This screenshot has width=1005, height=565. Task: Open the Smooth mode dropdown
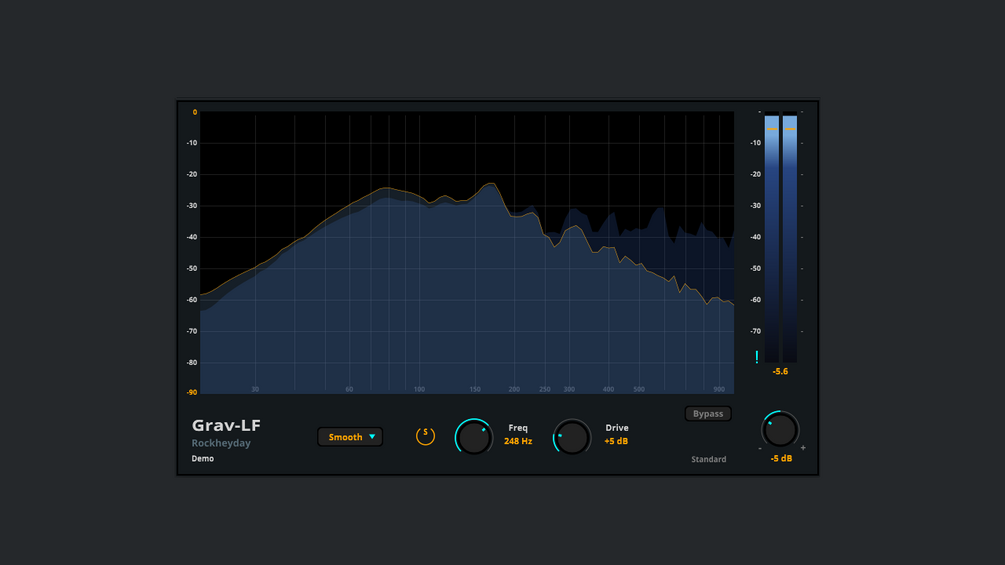(350, 437)
